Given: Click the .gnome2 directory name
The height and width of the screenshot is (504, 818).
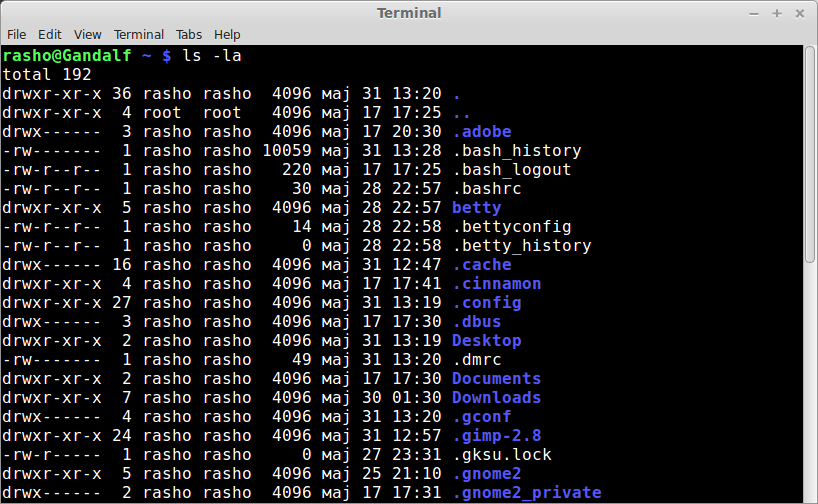Looking at the screenshot, I should 487,474.
